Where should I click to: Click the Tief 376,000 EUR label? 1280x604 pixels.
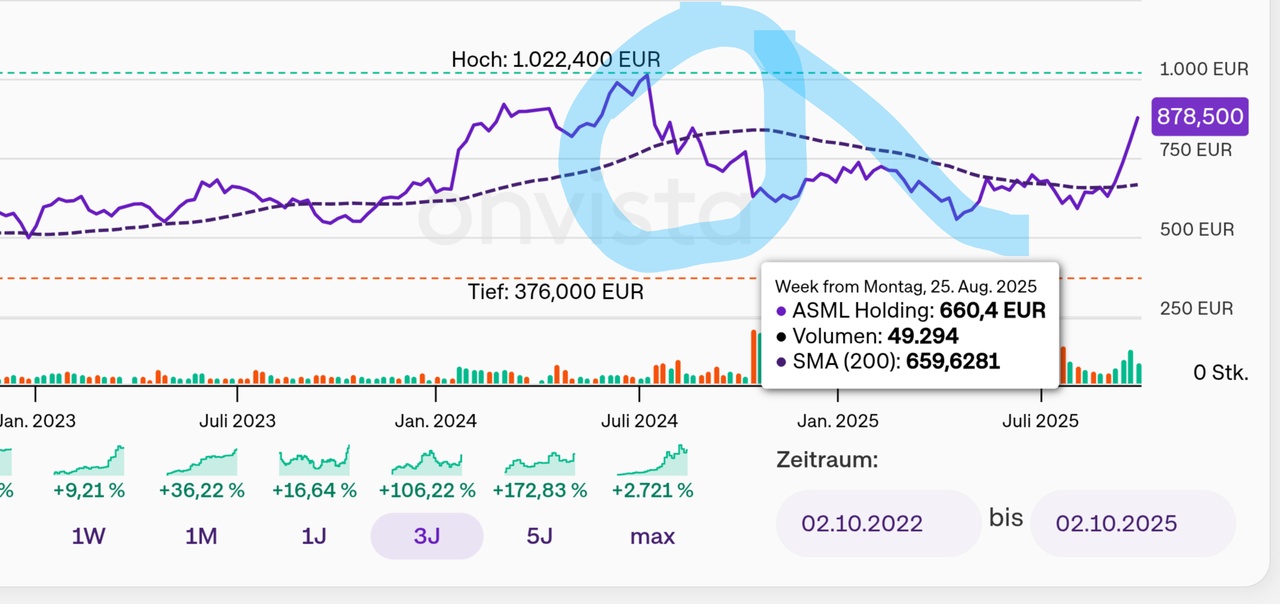[556, 292]
